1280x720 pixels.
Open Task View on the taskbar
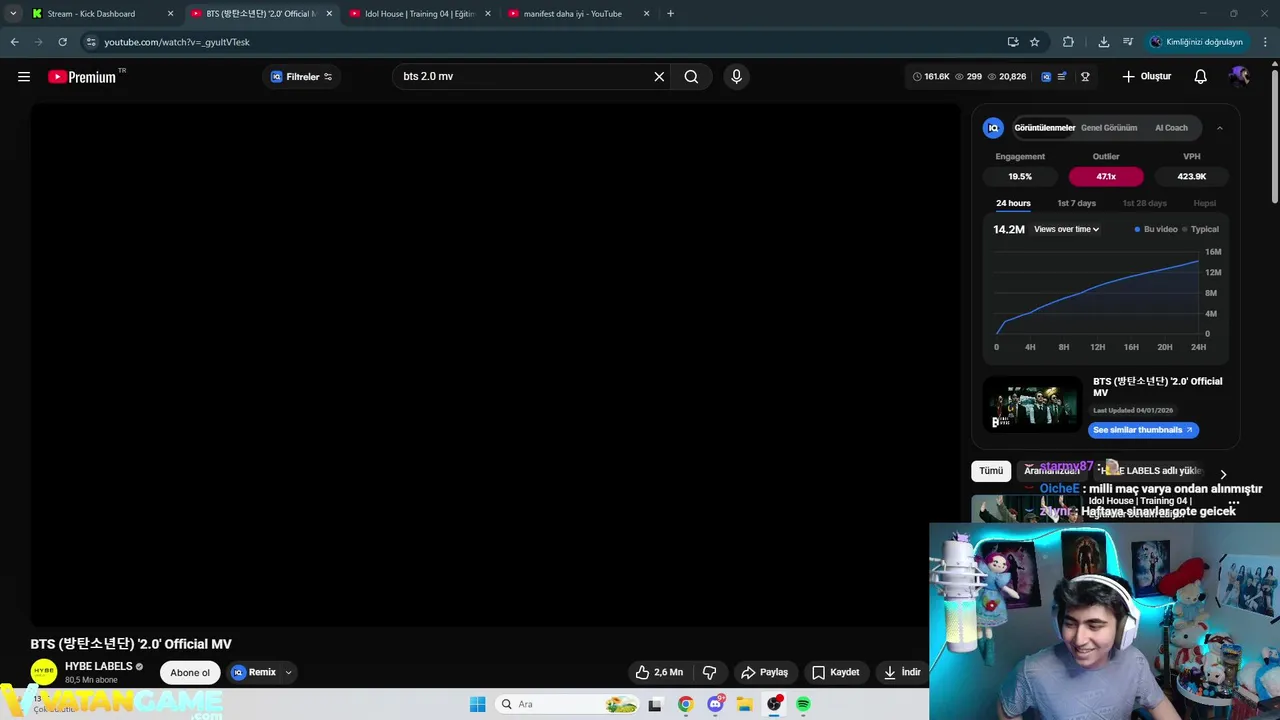coord(655,704)
